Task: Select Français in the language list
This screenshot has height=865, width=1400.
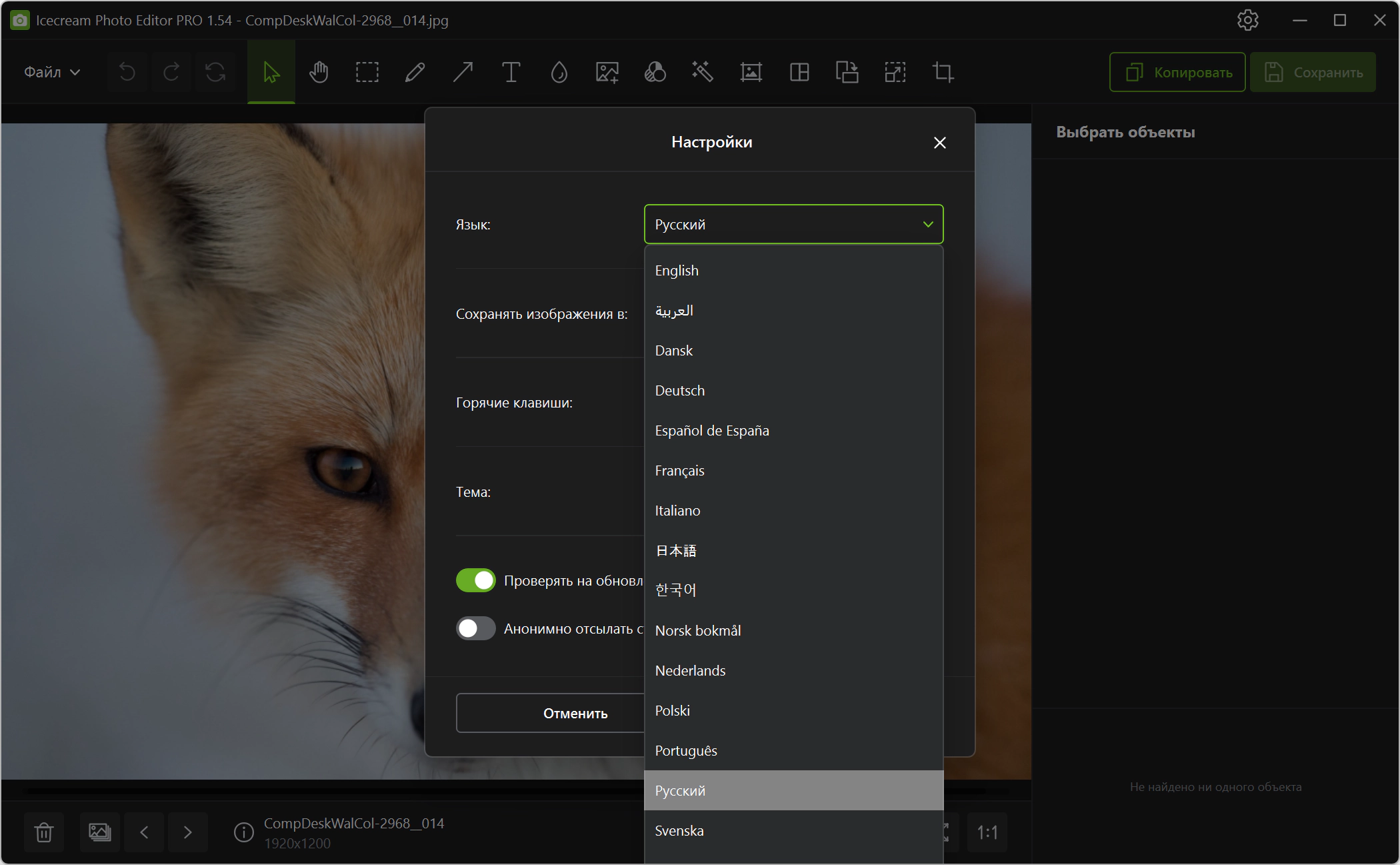Action: click(x=679, y=471)
